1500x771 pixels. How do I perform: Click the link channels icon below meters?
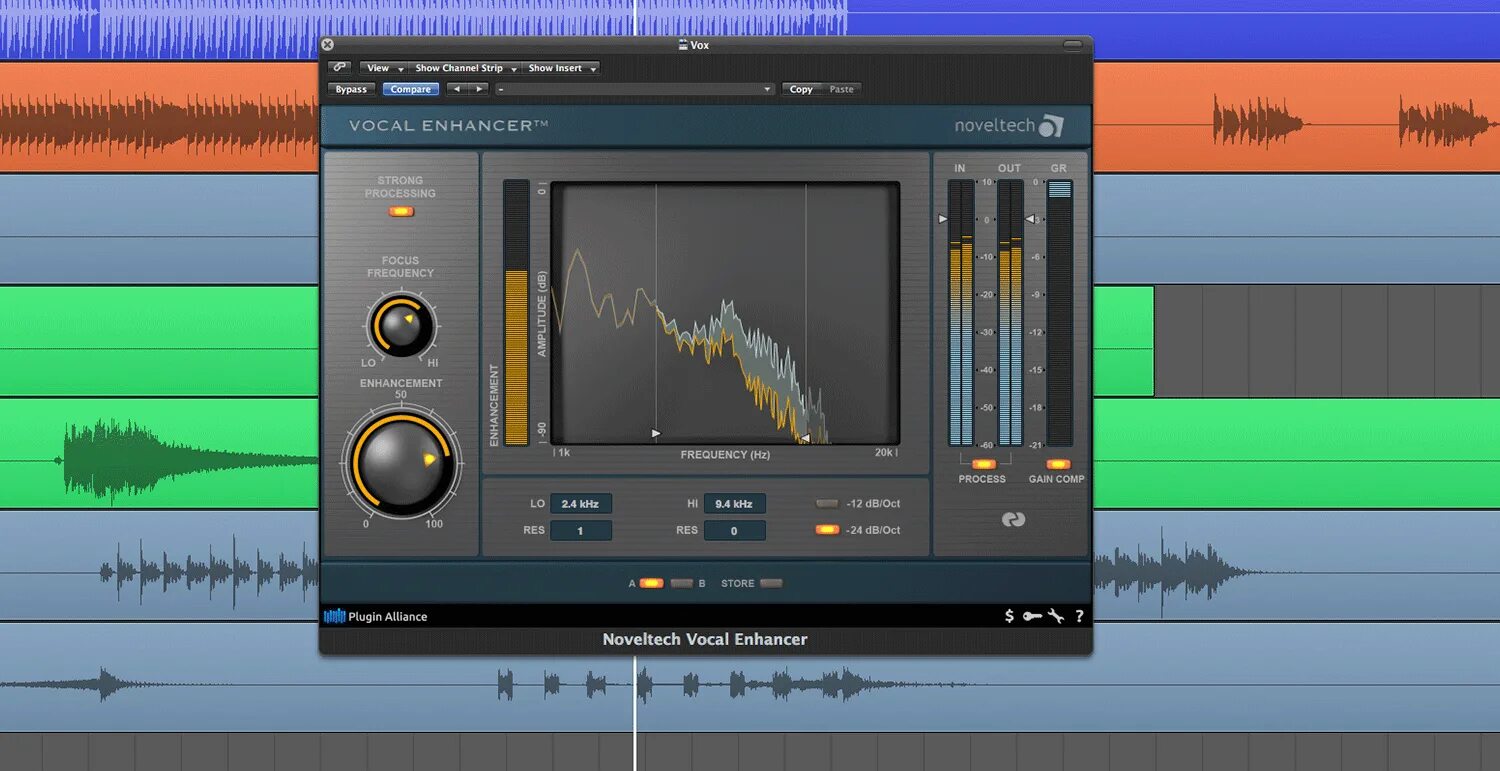point(1013,520)
